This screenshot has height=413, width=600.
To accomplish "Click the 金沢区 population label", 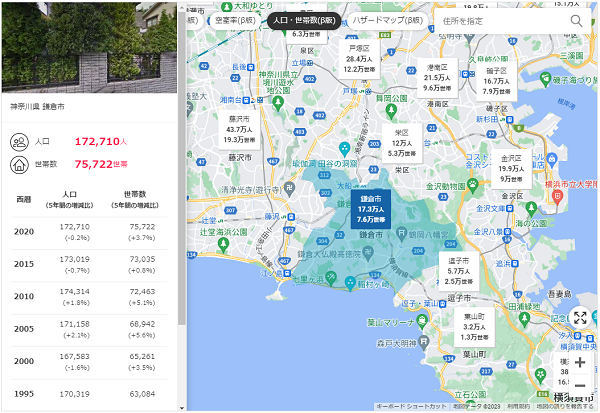I will (511, 169).
